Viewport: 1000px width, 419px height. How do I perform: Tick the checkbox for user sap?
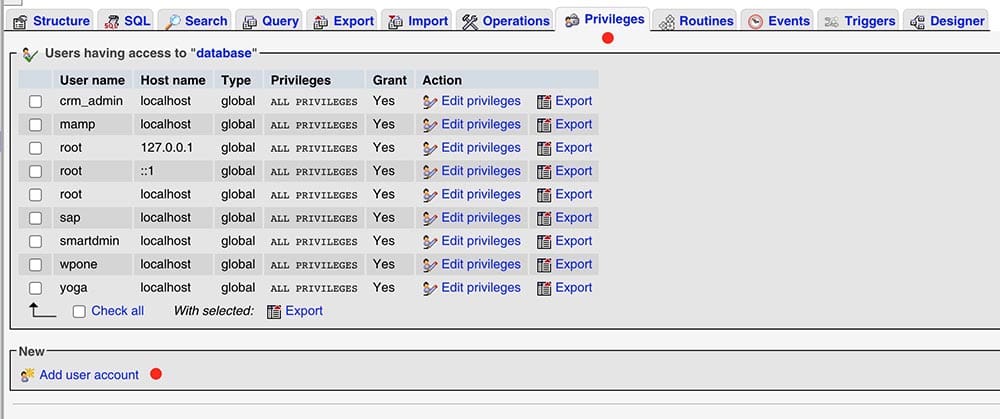tap(36, 218)
